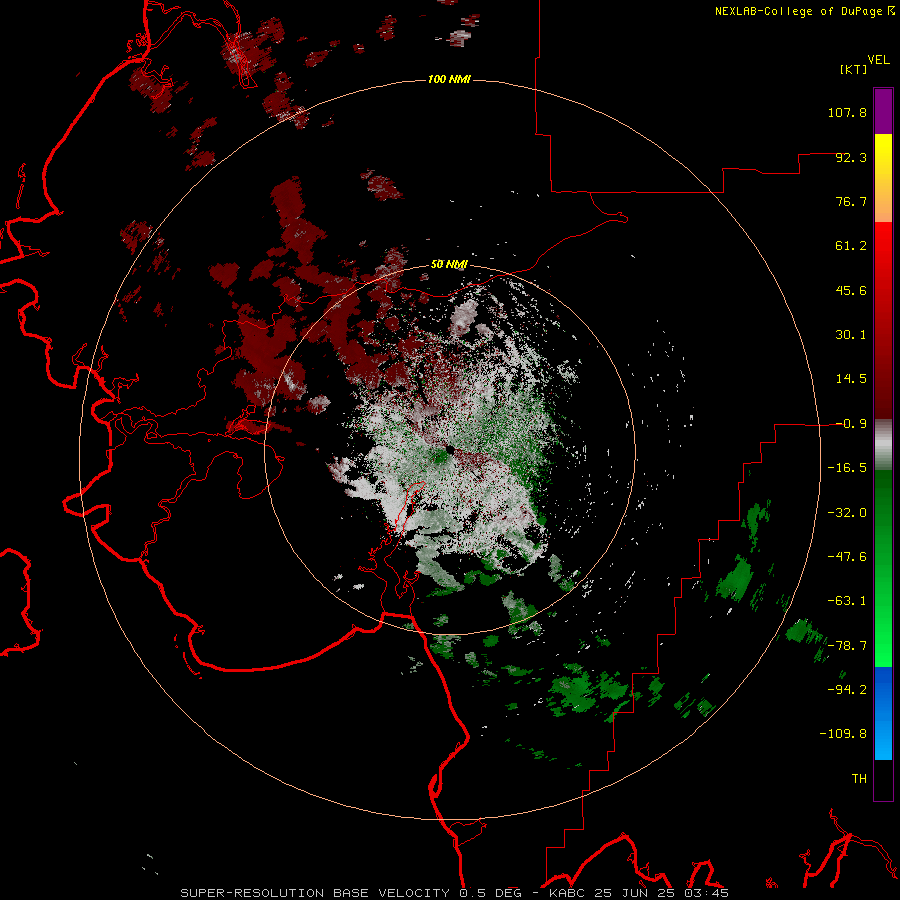
Task: Click the -109.8 velocity scale value
Action: (x=843, y=734)
